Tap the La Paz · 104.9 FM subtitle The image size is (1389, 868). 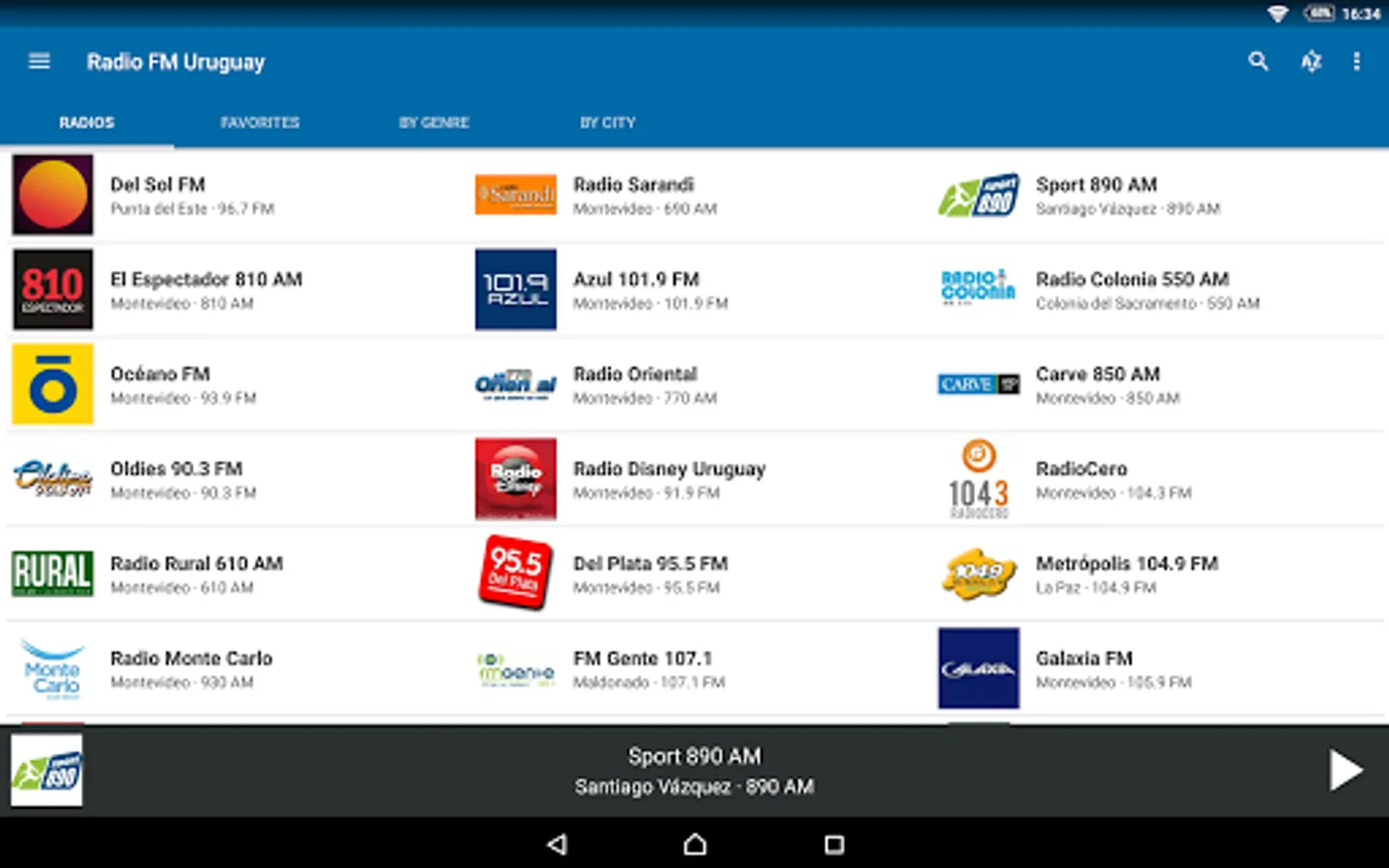(1096, 587)
